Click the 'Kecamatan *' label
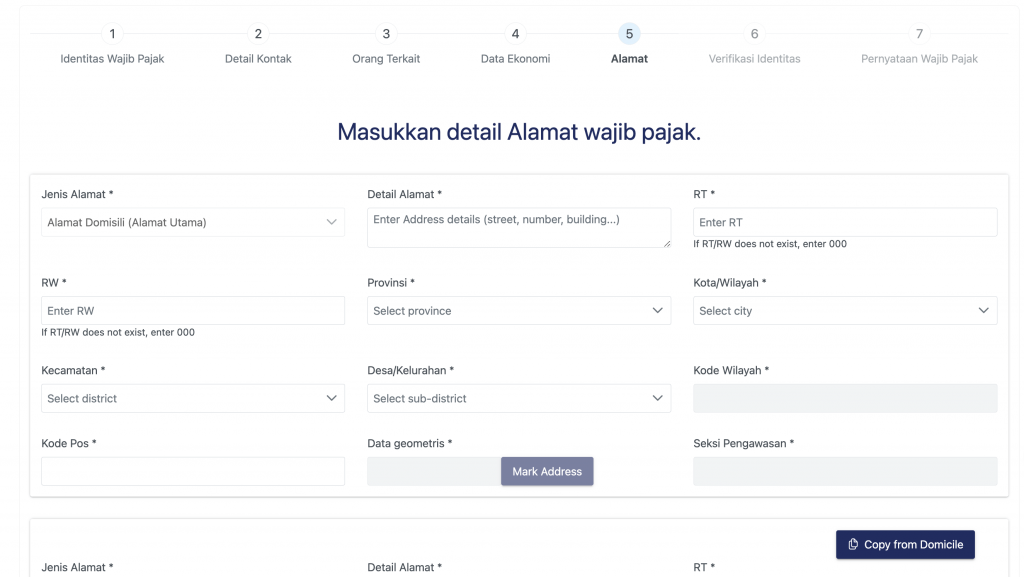The width and height of the screenshot is (1024, 577). click(73, 370)
